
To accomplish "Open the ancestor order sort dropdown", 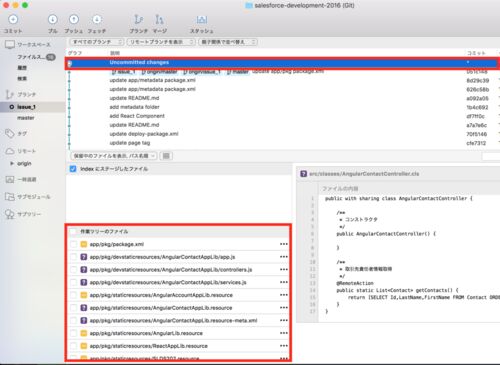I will 228,42.
